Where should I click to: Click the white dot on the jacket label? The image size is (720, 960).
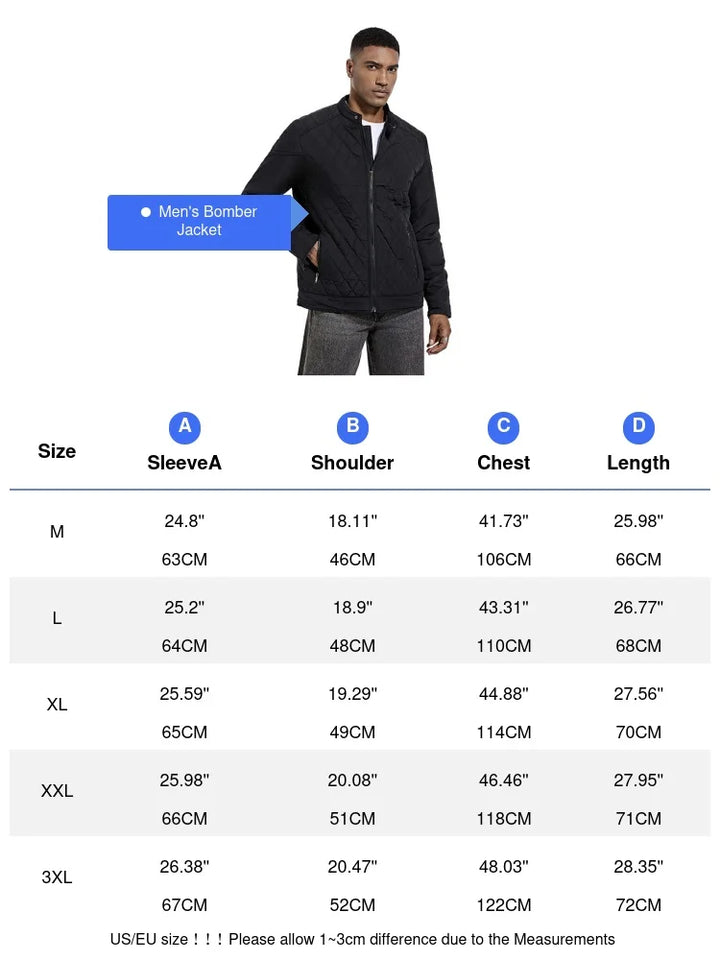click(146, 212)
